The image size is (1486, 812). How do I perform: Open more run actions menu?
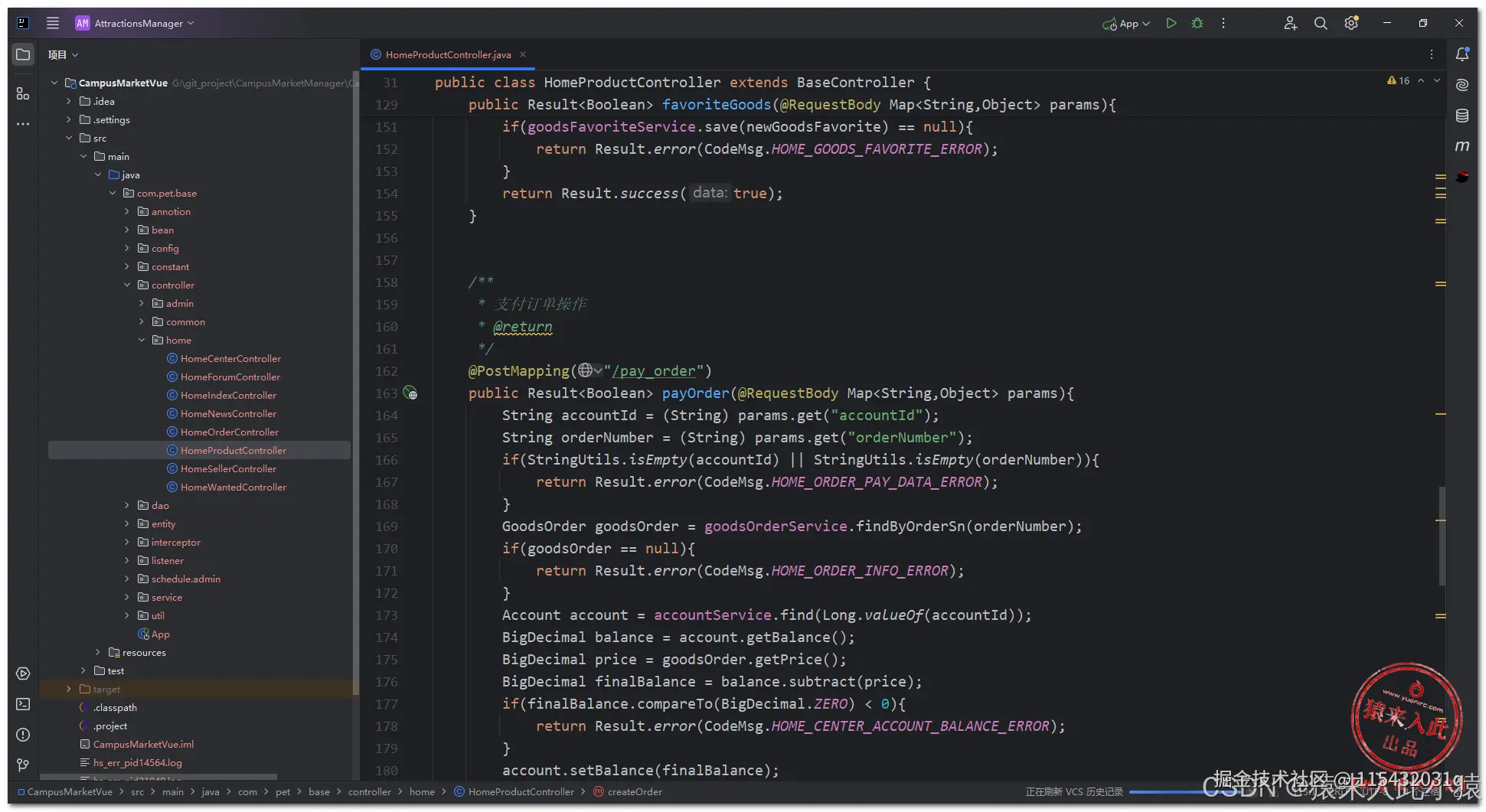(x=1223, y=23)
